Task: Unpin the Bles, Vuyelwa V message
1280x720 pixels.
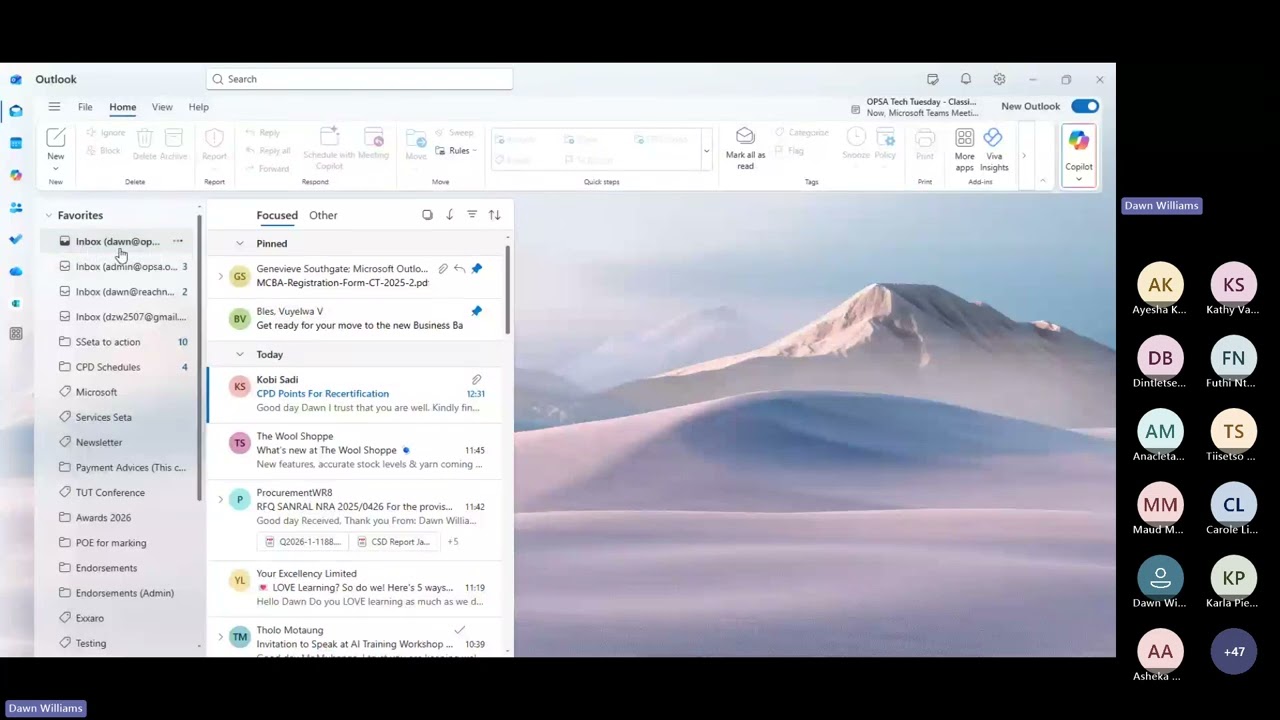Action: point(476,311)
